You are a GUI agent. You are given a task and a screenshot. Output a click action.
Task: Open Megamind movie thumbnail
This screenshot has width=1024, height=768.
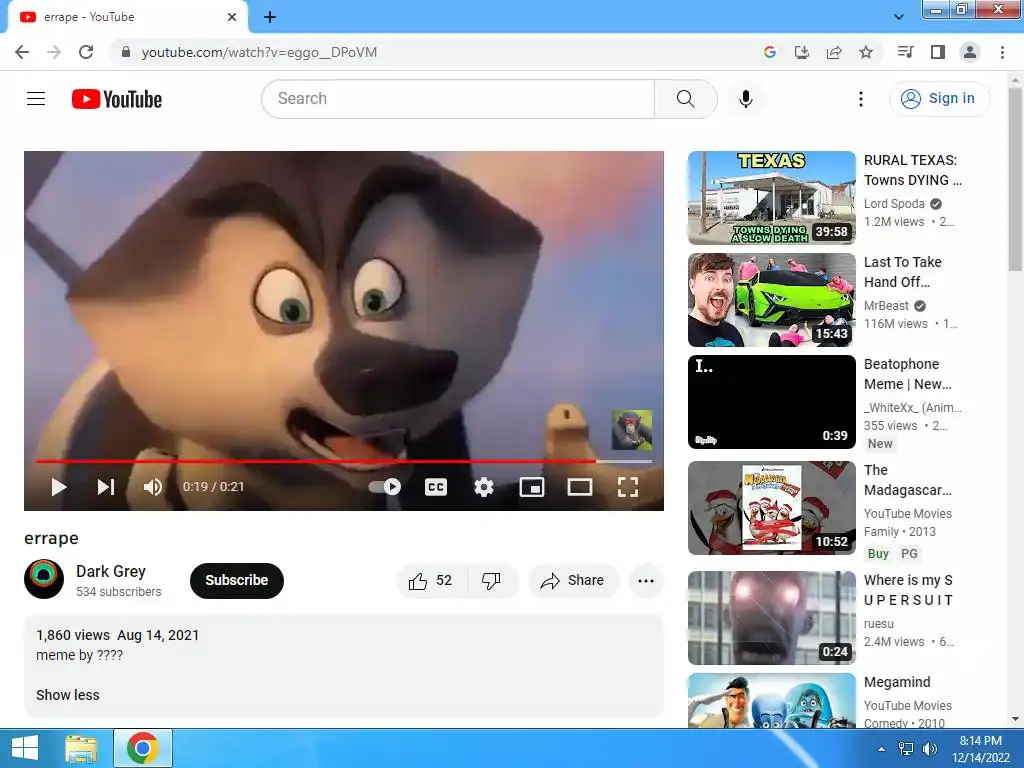click(771, 700)
